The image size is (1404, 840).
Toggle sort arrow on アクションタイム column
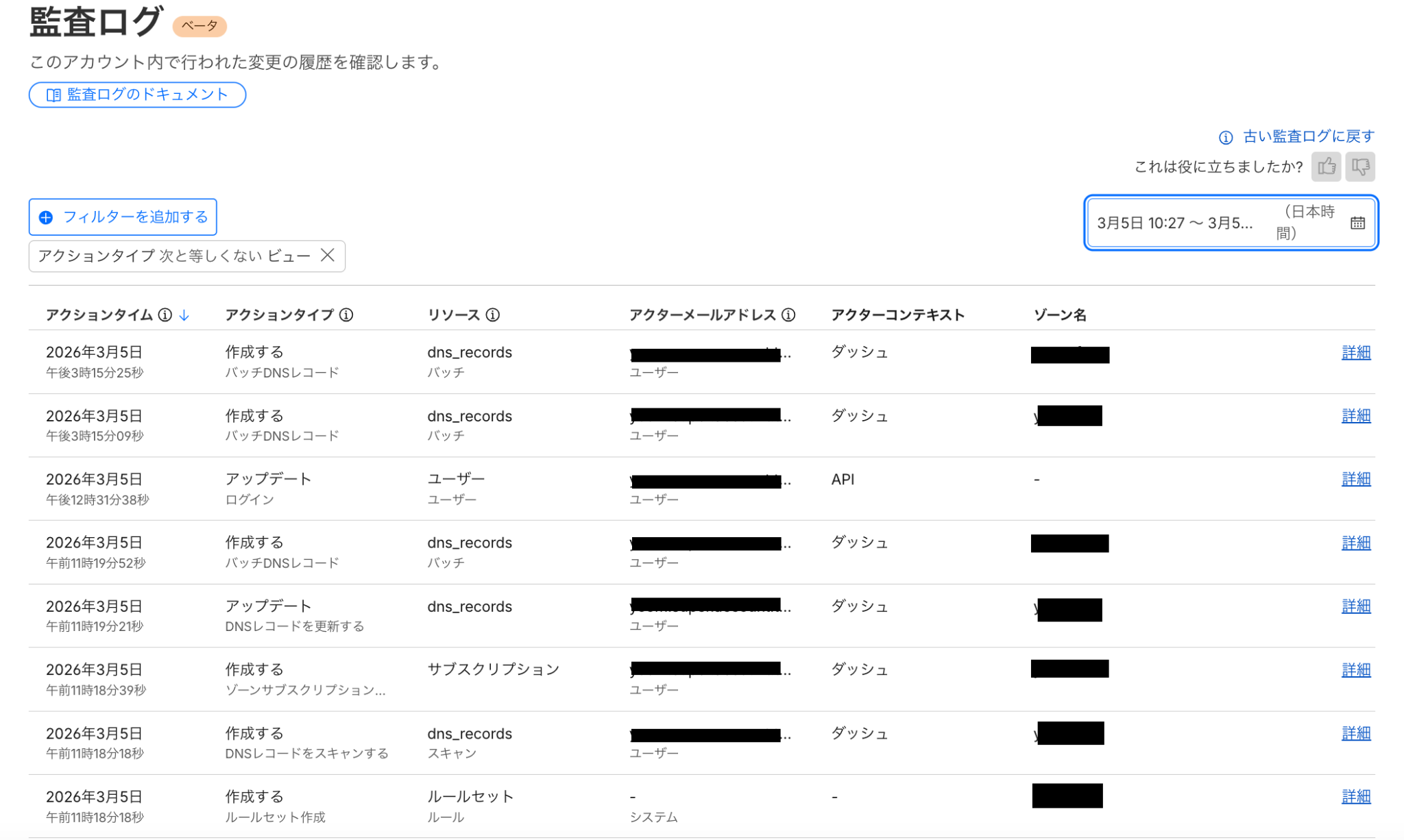184,314
